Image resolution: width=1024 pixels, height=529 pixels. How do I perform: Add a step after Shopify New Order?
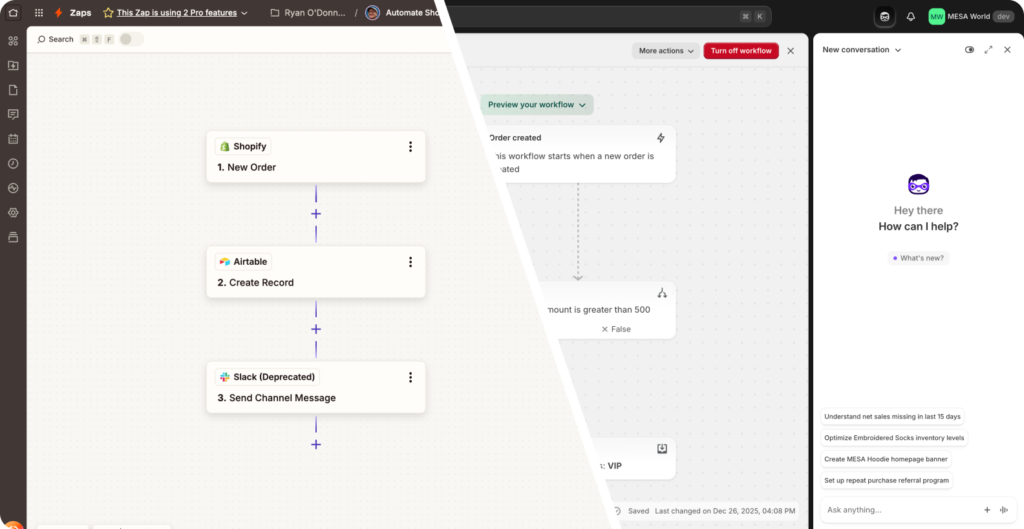[x=316, y=214]
